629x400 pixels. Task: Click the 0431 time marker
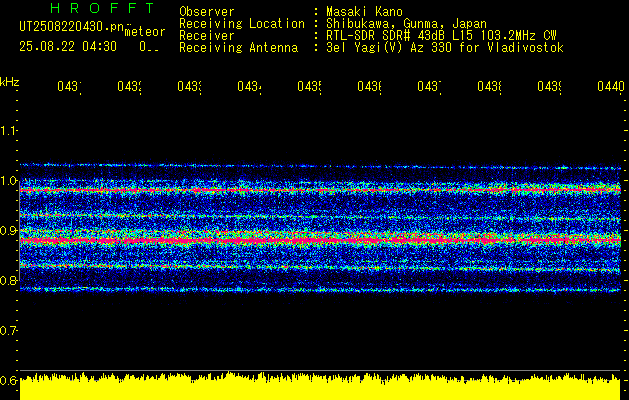tap(69, 86)
